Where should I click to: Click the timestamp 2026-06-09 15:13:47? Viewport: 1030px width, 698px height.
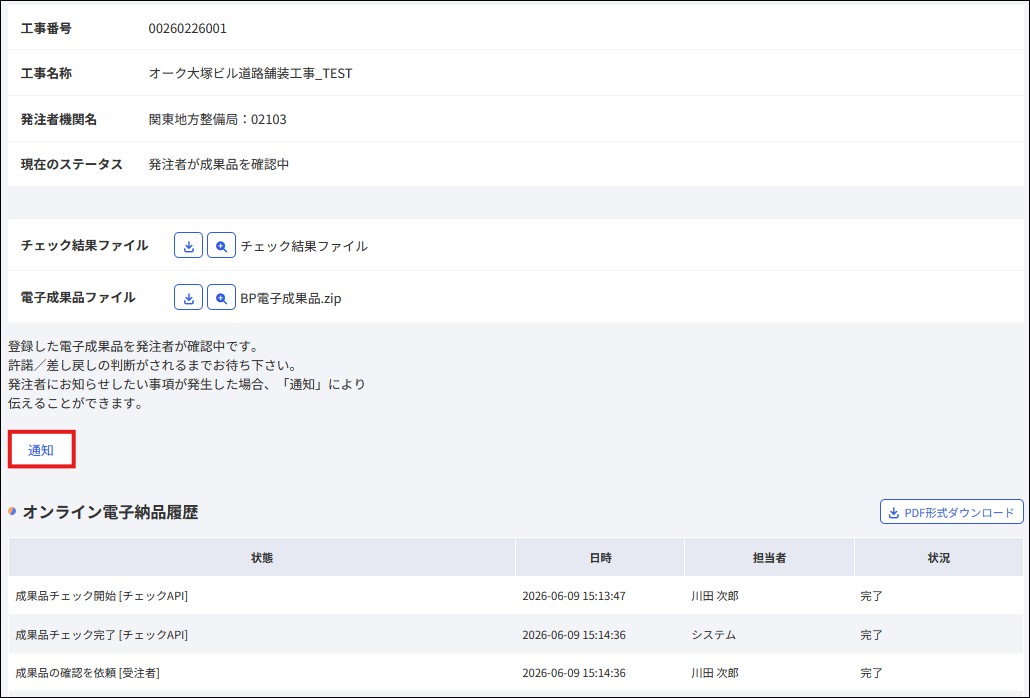tap(573, 596)
